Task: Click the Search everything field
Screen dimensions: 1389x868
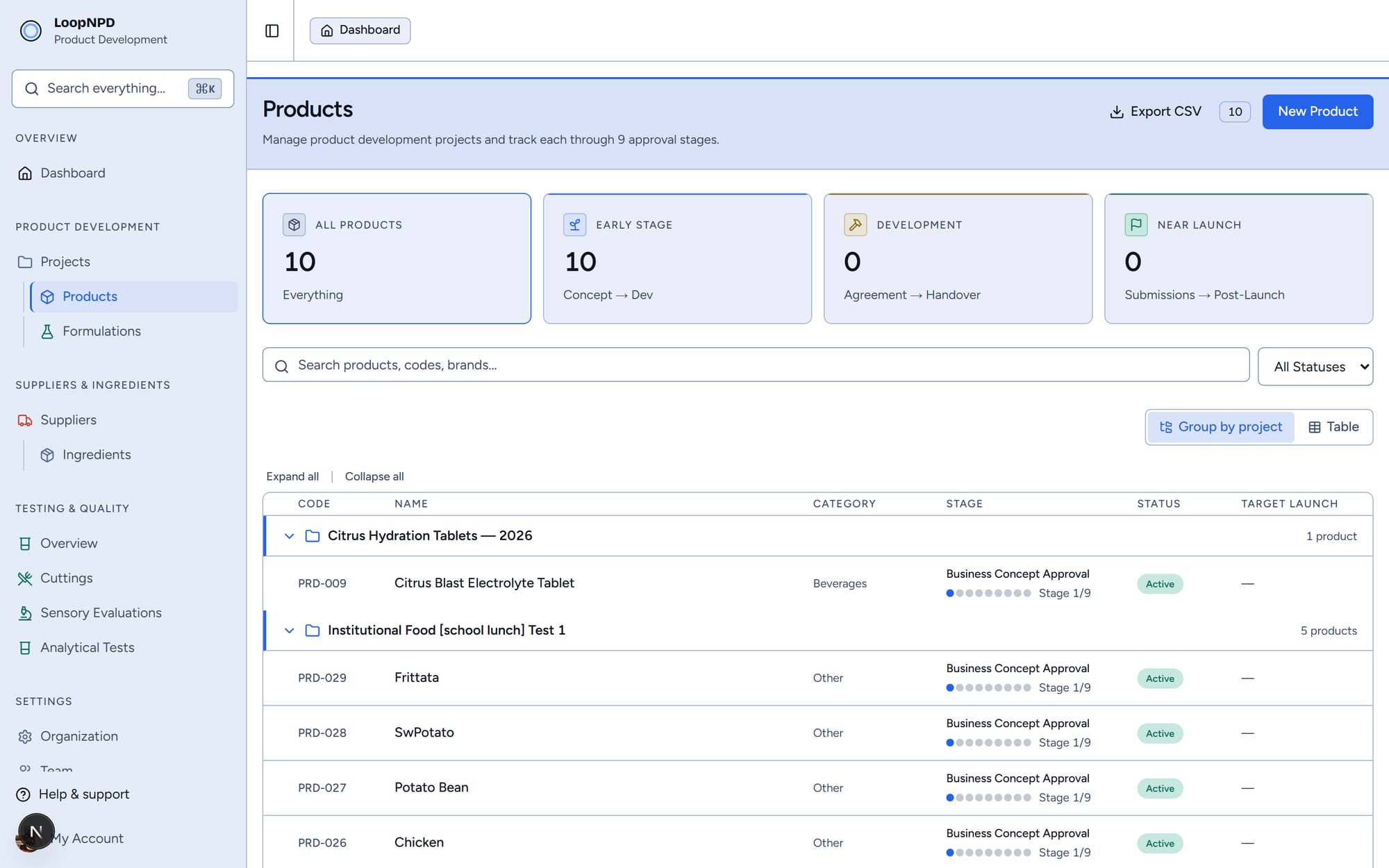Action: [123, 89]
